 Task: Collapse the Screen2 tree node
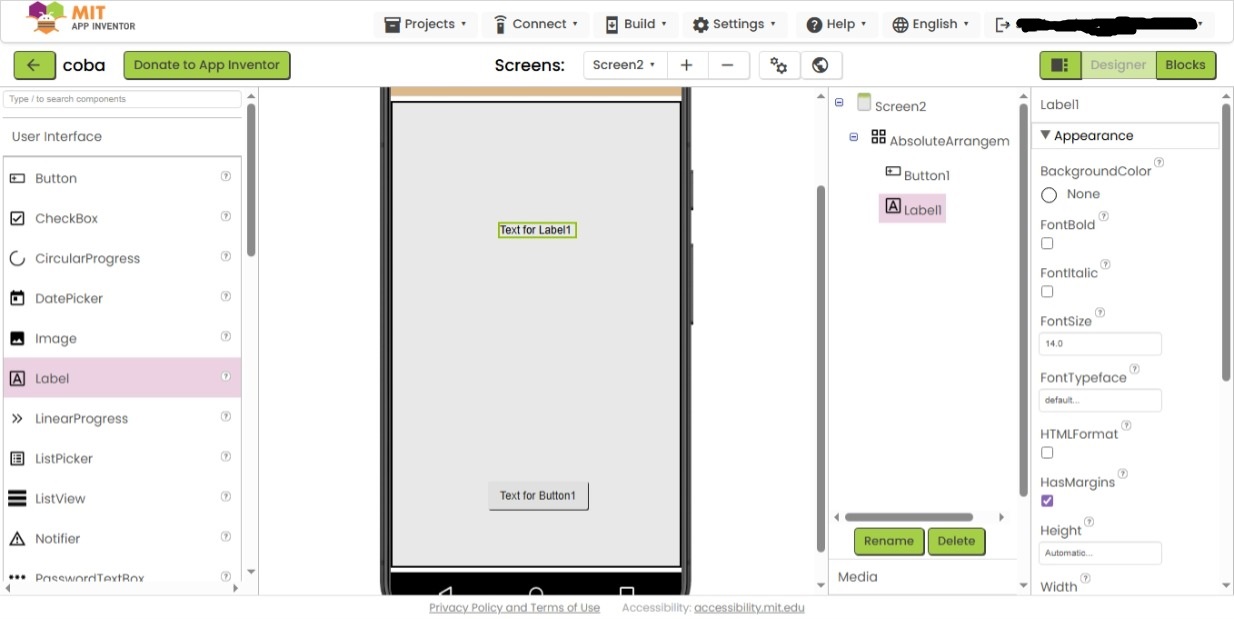coord(838,102)
